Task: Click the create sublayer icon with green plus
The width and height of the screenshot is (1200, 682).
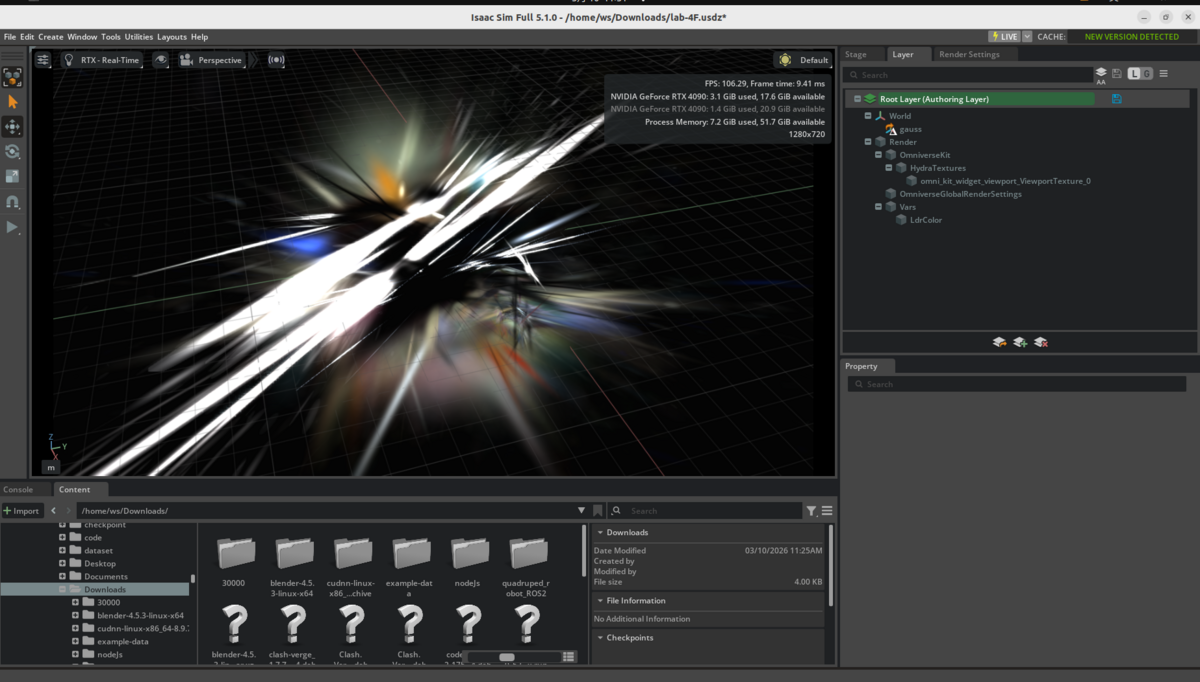Action: 1020,342
